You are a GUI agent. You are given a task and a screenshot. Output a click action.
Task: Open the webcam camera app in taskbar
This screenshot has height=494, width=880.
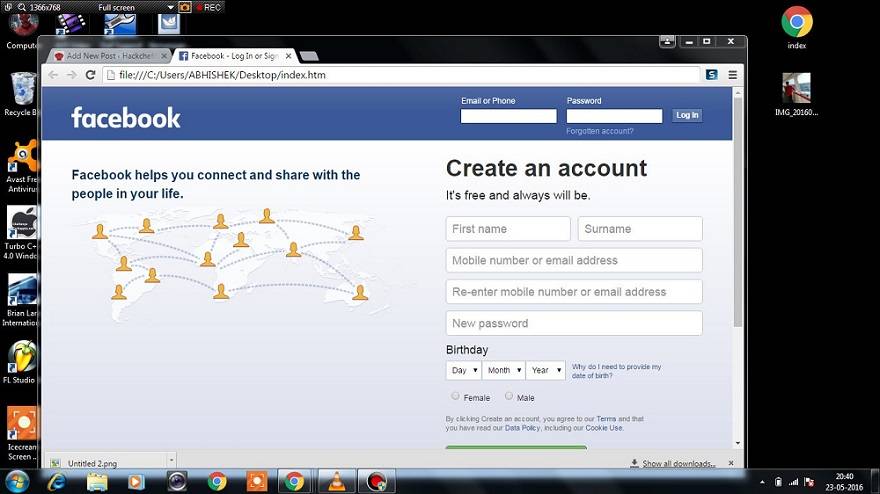coord(177,482)
